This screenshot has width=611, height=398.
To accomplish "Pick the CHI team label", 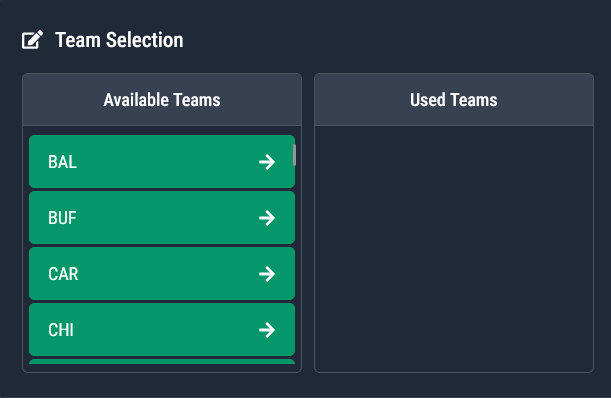I will coord(61,330).
